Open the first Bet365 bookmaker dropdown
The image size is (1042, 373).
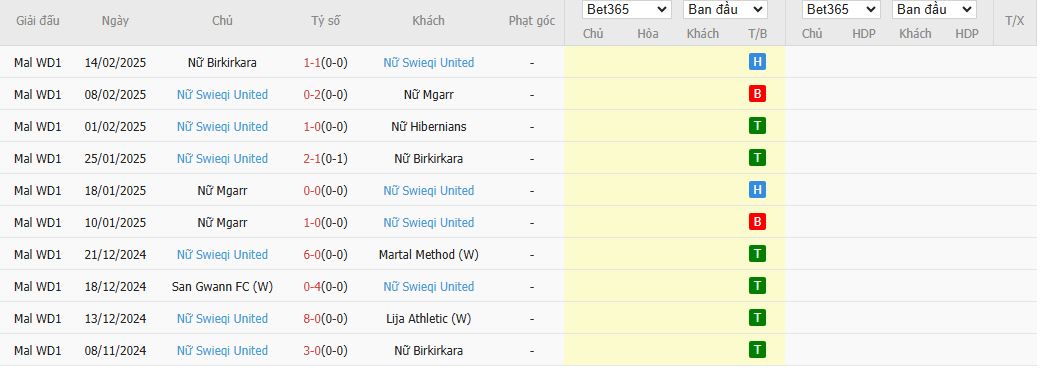click(627, 9)
